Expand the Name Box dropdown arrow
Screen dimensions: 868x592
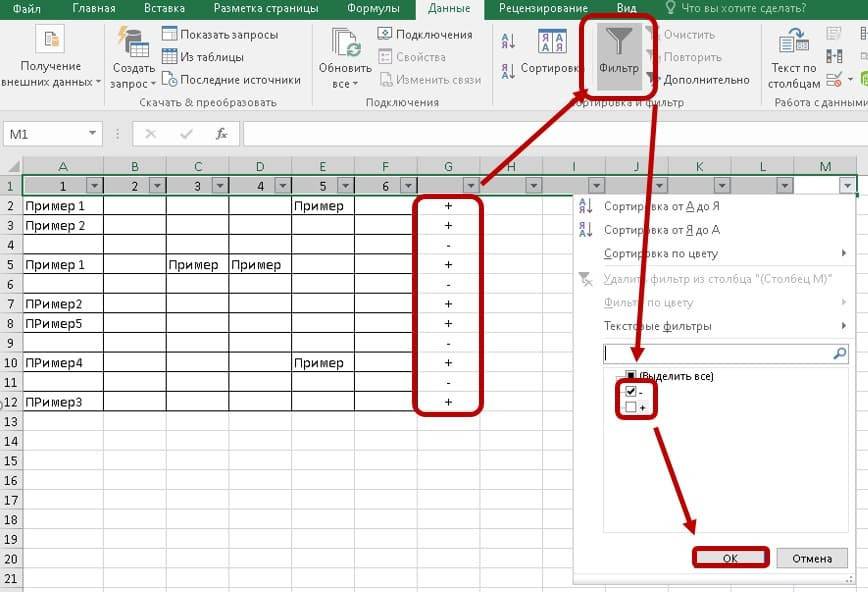point(92,133)
